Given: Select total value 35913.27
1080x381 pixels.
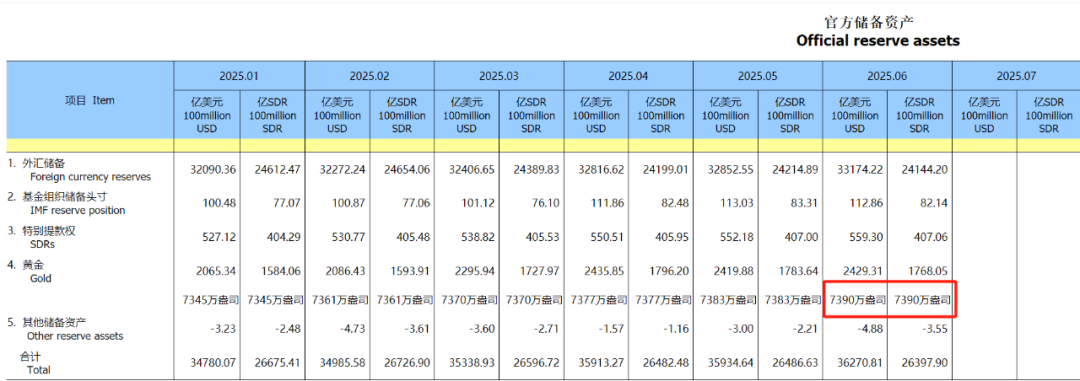Looking at the screenshot, I should 600,362.
